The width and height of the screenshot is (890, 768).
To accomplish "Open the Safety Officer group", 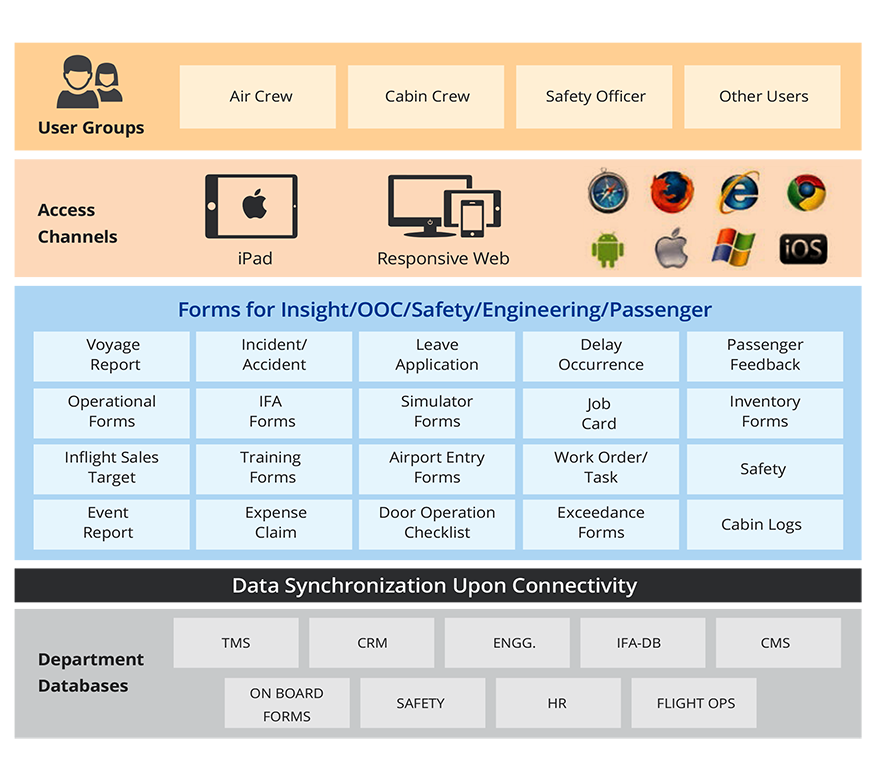I will (593, 96).
